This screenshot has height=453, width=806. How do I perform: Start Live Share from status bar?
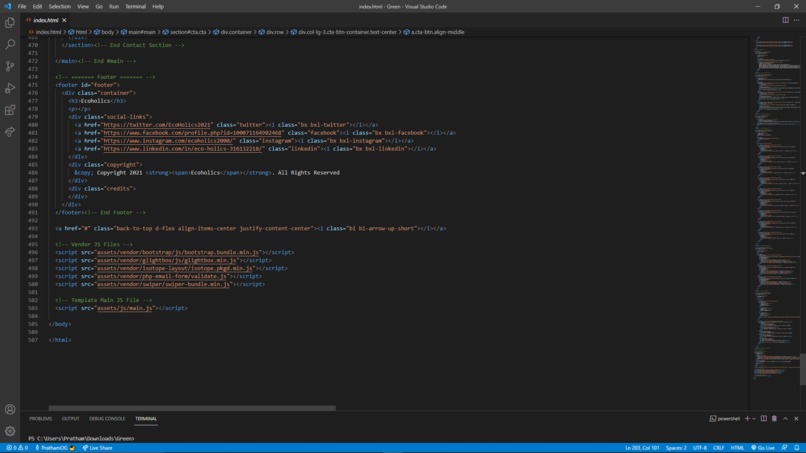[x=97, y=448]
